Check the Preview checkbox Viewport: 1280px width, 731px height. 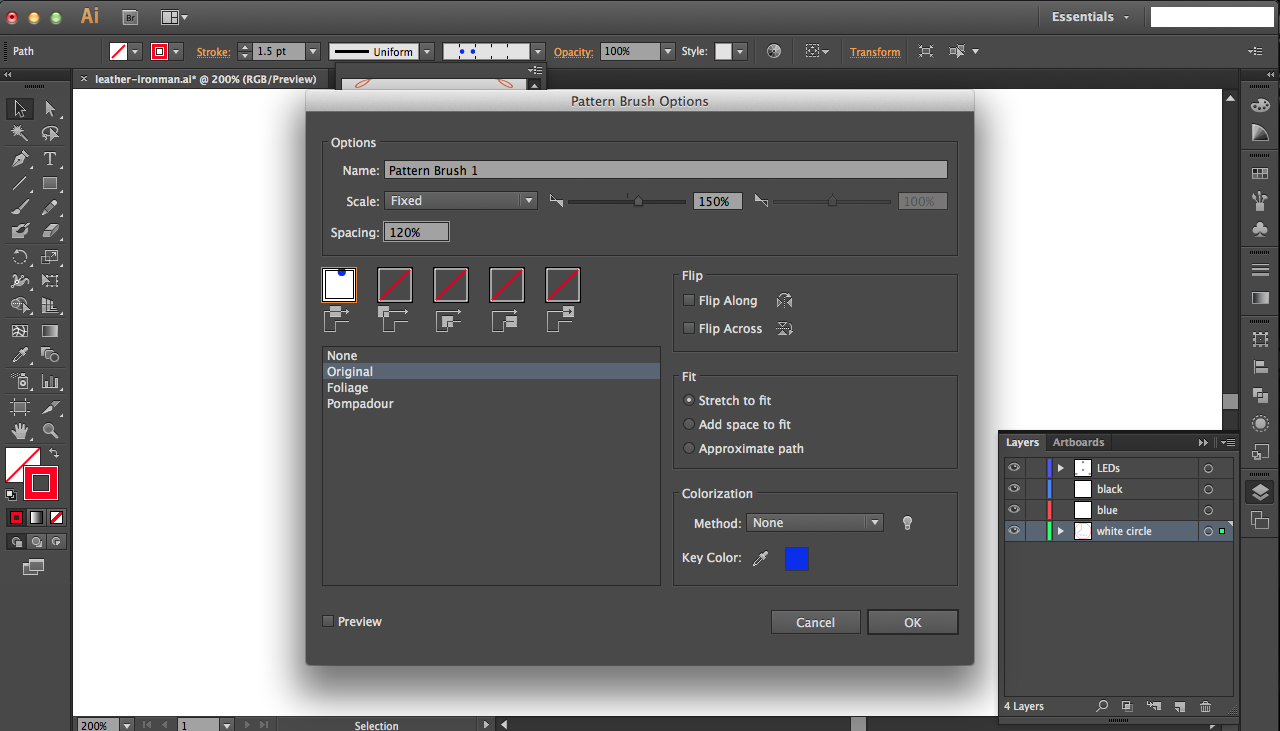pyautogui.click(x=328, y=621)
